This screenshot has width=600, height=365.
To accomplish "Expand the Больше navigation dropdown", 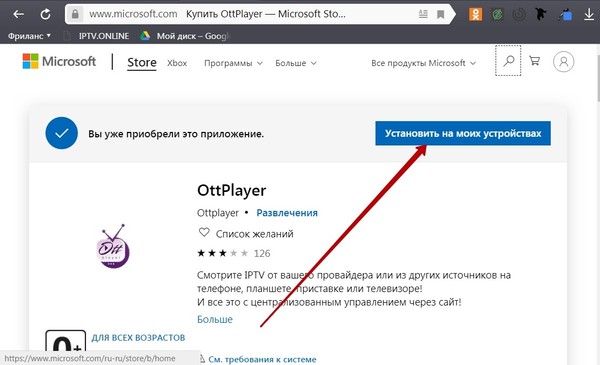I will click(x=296, y=63).
